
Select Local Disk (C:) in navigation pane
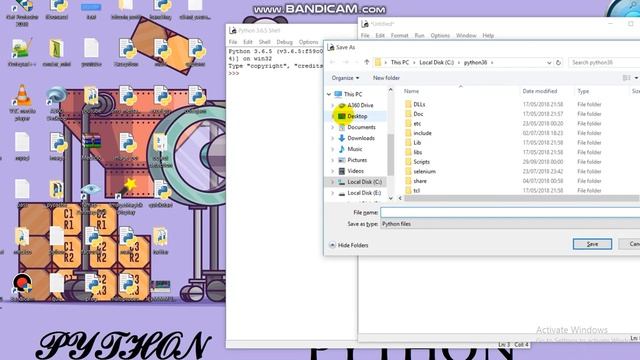(x=364, y=182)
